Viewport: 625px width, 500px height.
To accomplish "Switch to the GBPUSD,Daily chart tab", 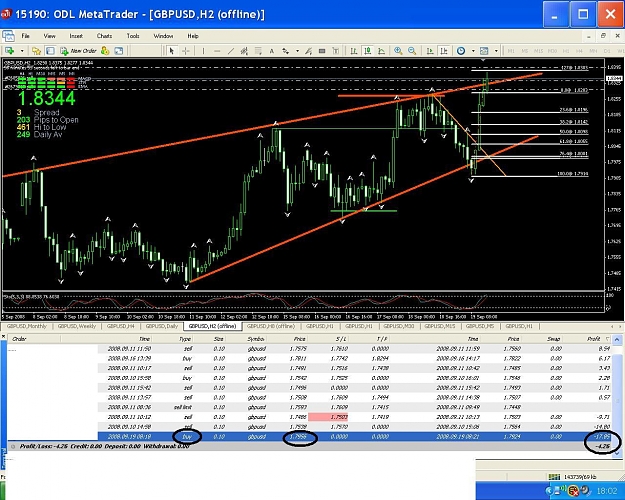I will (x=162, y=326).
